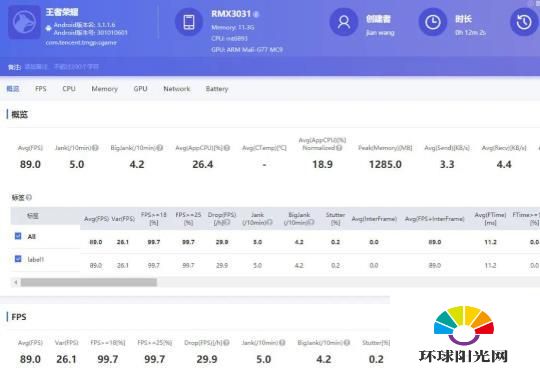The height and width of the screenshot is (372, 540).
Task: Click the 4.4 Avg(Recv) value
Action: click(504, 165)
